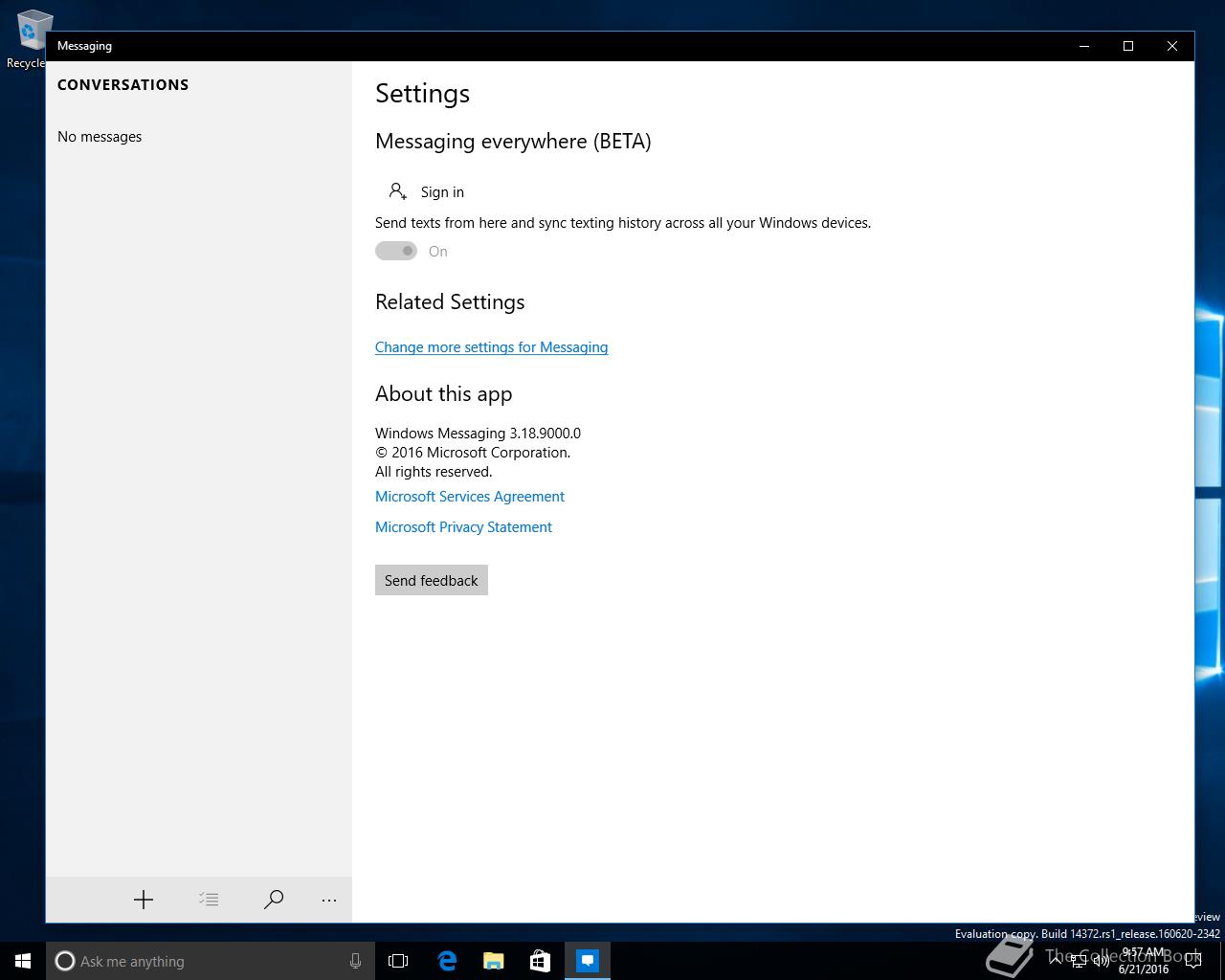Click the volume speaker tray icon
This screenshot has width=1225, height=980.
coord(1101,962)
